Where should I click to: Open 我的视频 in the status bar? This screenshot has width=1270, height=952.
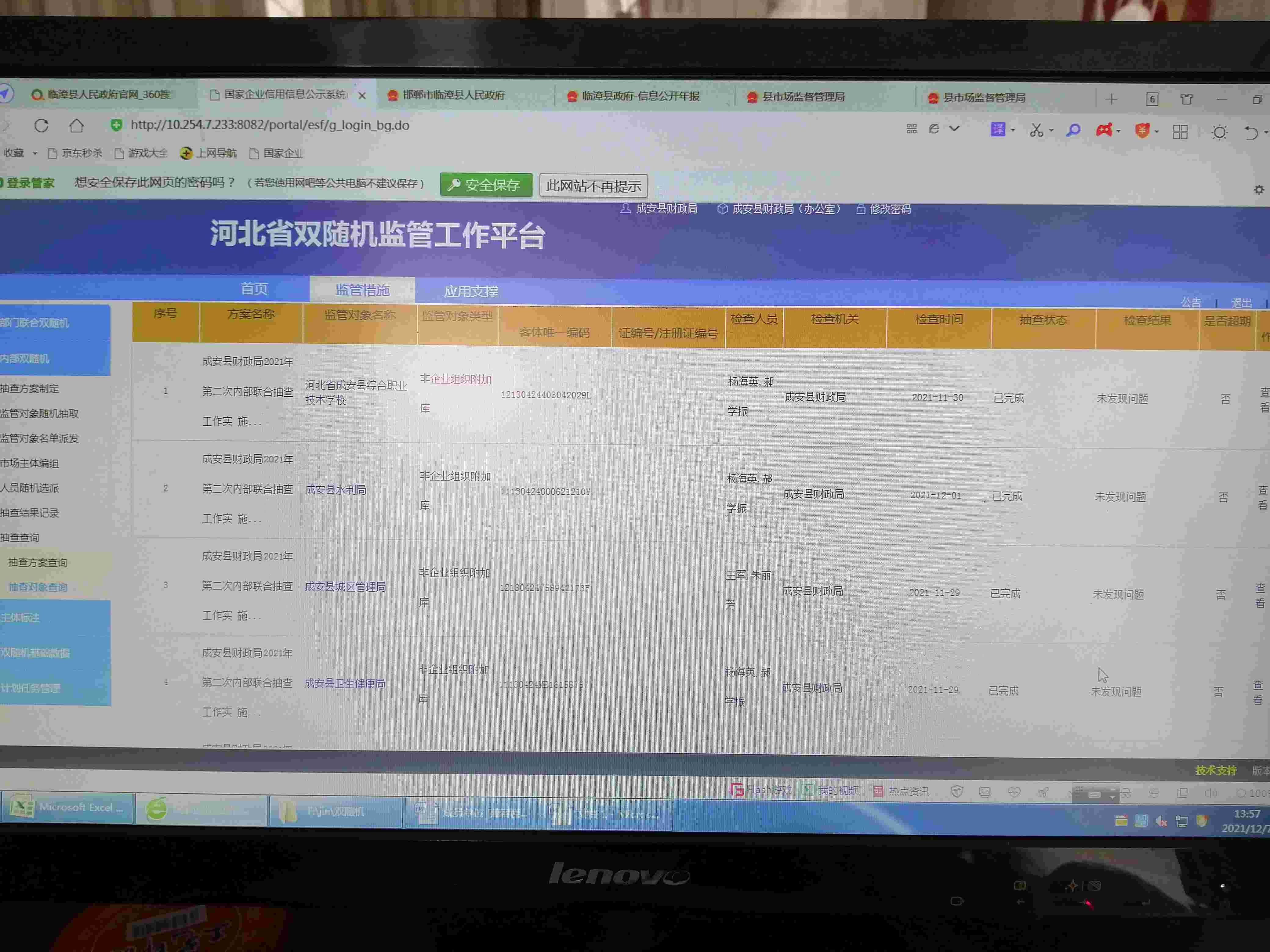(830, 791)
